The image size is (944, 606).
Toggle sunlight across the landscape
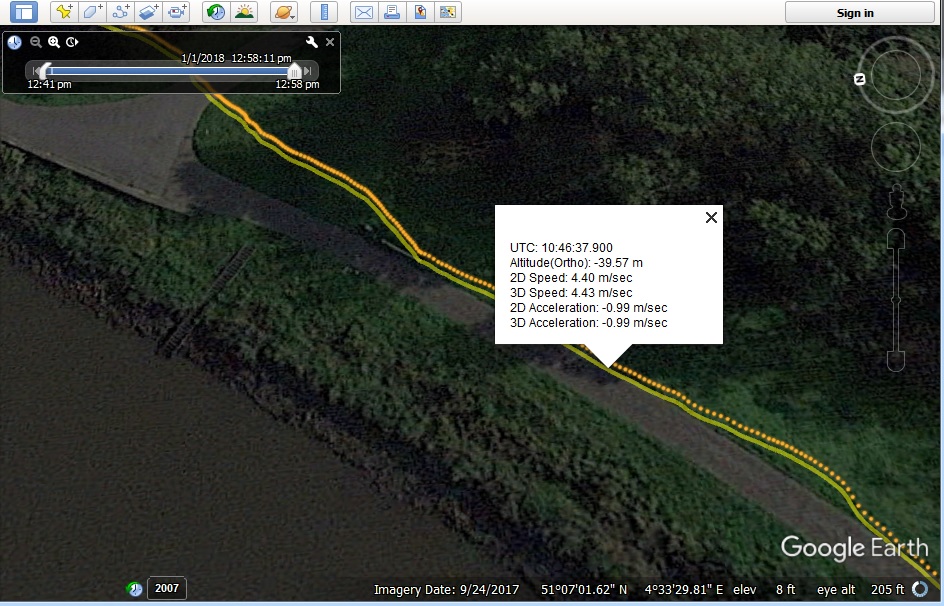point(244,12)
